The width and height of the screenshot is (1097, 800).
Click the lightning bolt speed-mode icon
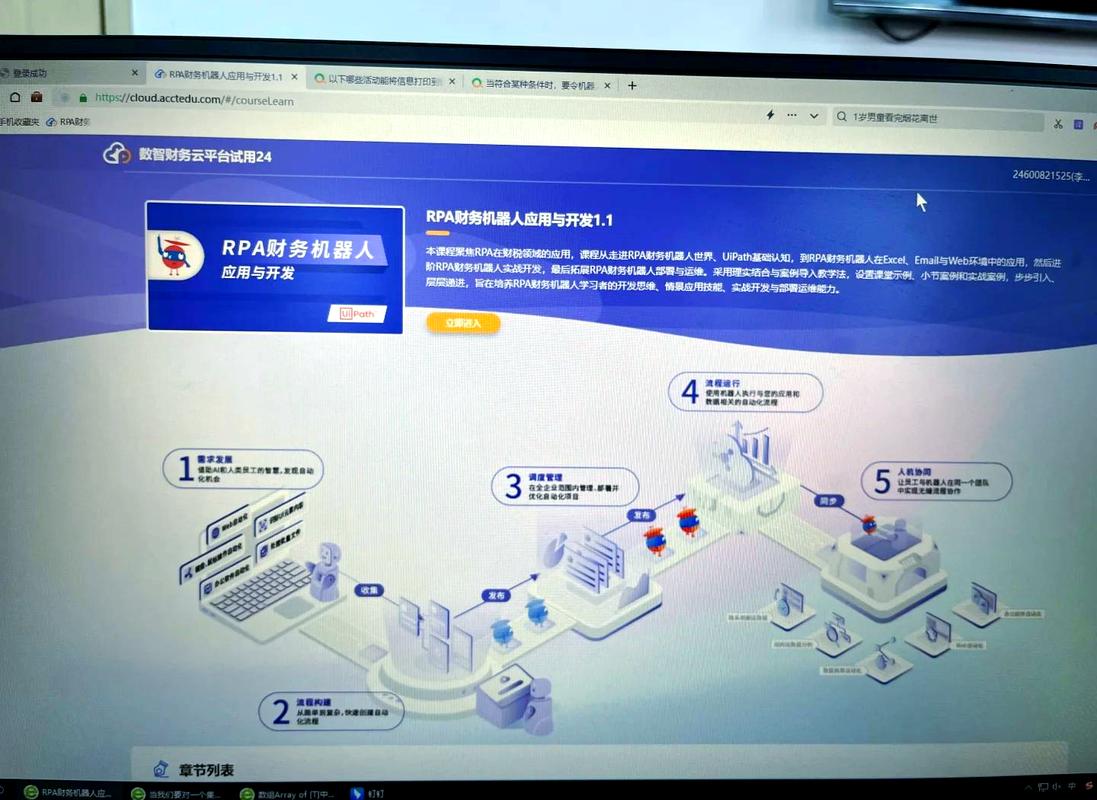click(x=770, y=115)
